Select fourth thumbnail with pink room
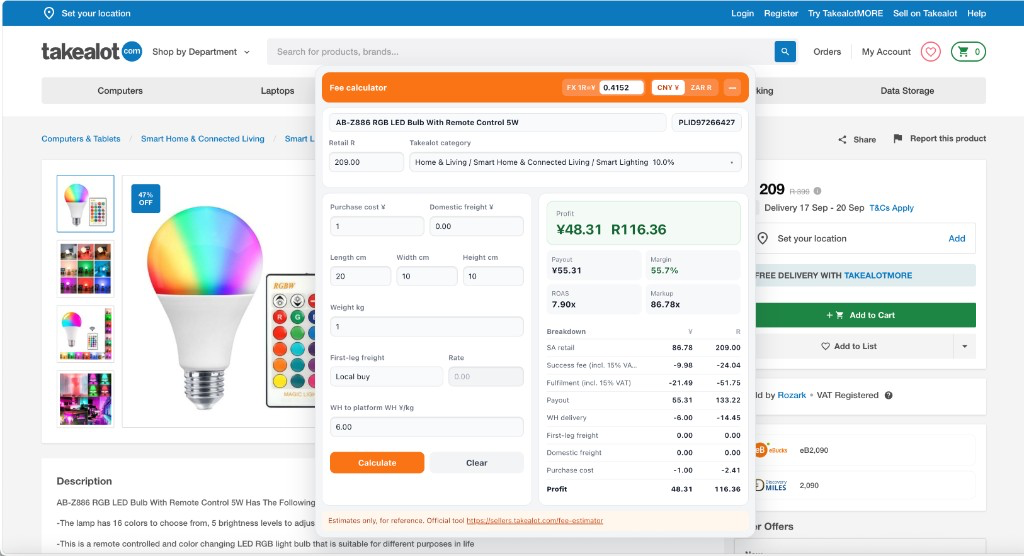 point(86,399)
